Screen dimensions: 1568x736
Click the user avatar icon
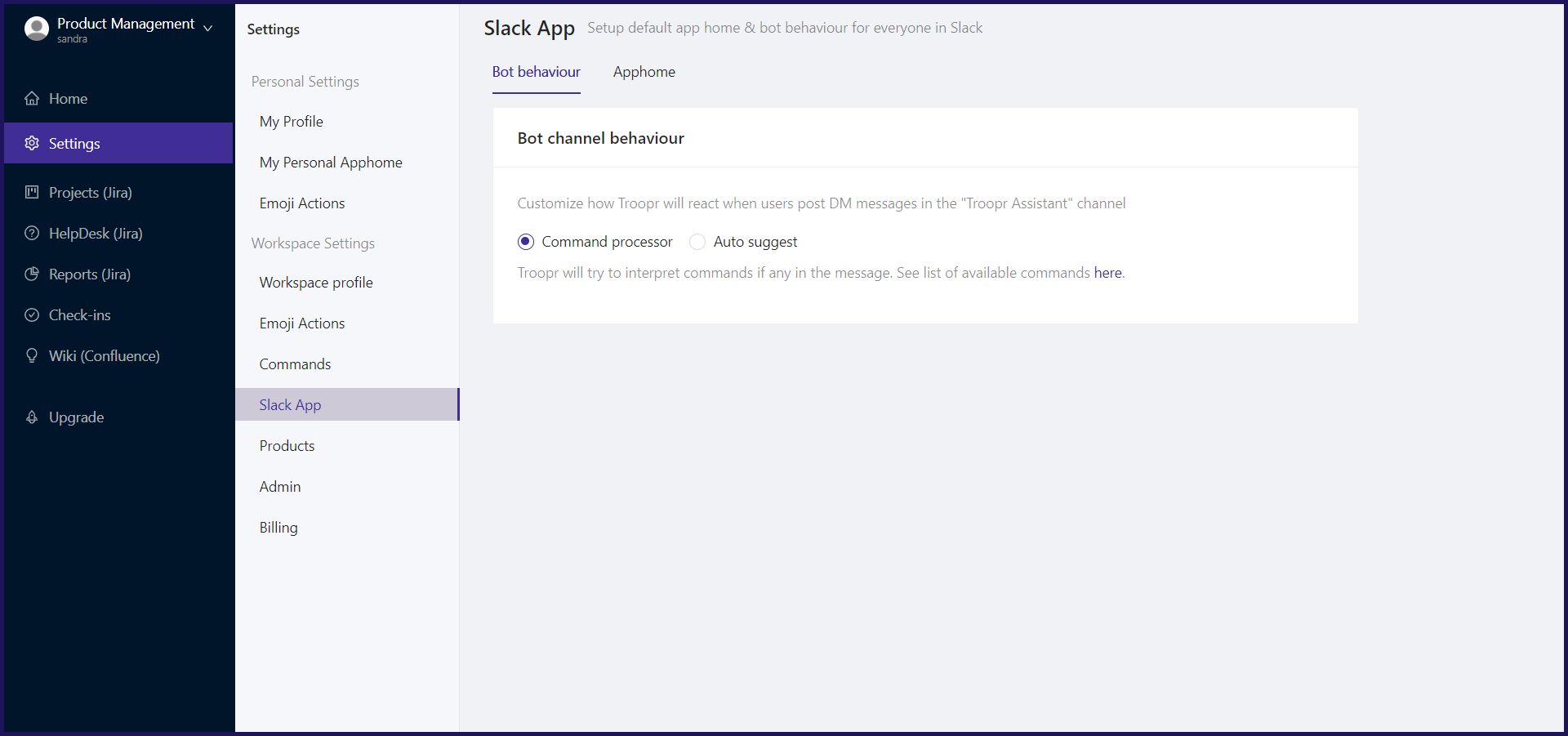[37, 29]
